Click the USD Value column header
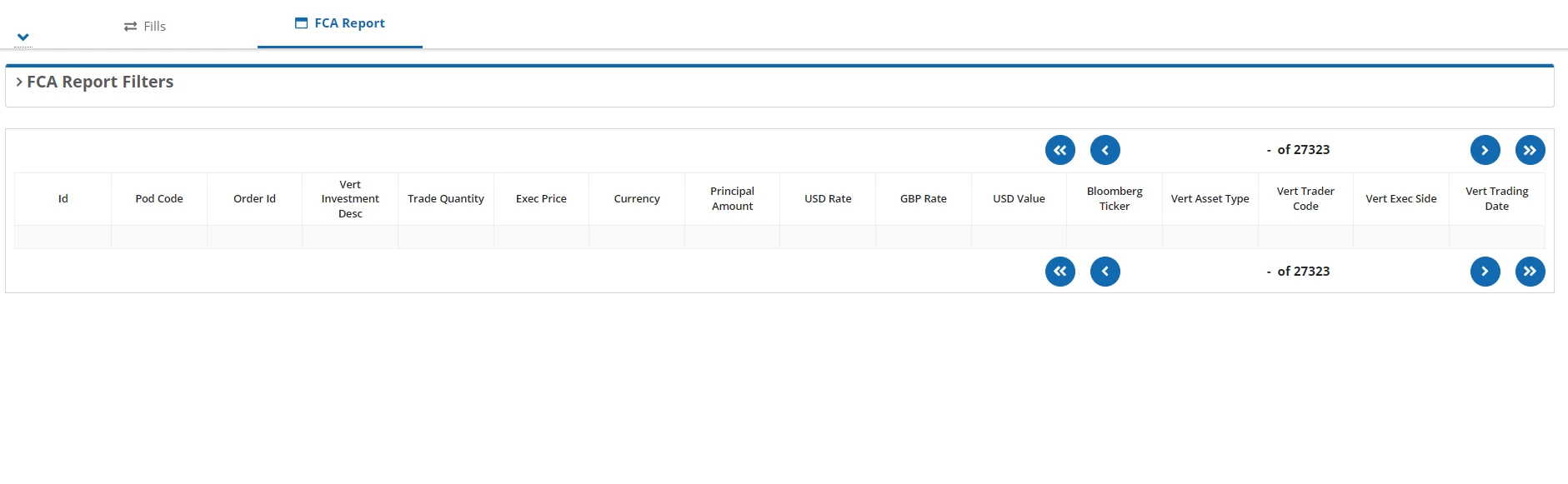Screen dimensions: 1568x484 [1019, 199]
